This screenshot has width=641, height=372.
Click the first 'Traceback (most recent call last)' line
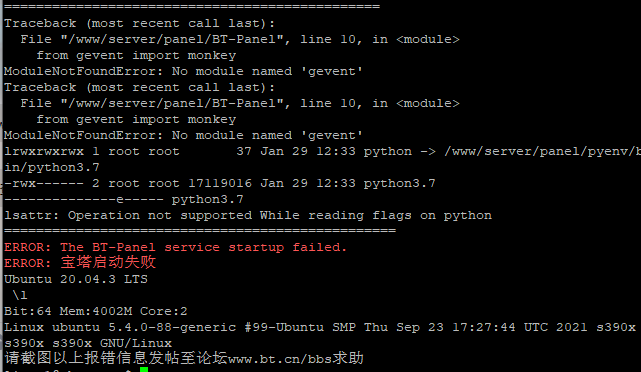point(139,24)
